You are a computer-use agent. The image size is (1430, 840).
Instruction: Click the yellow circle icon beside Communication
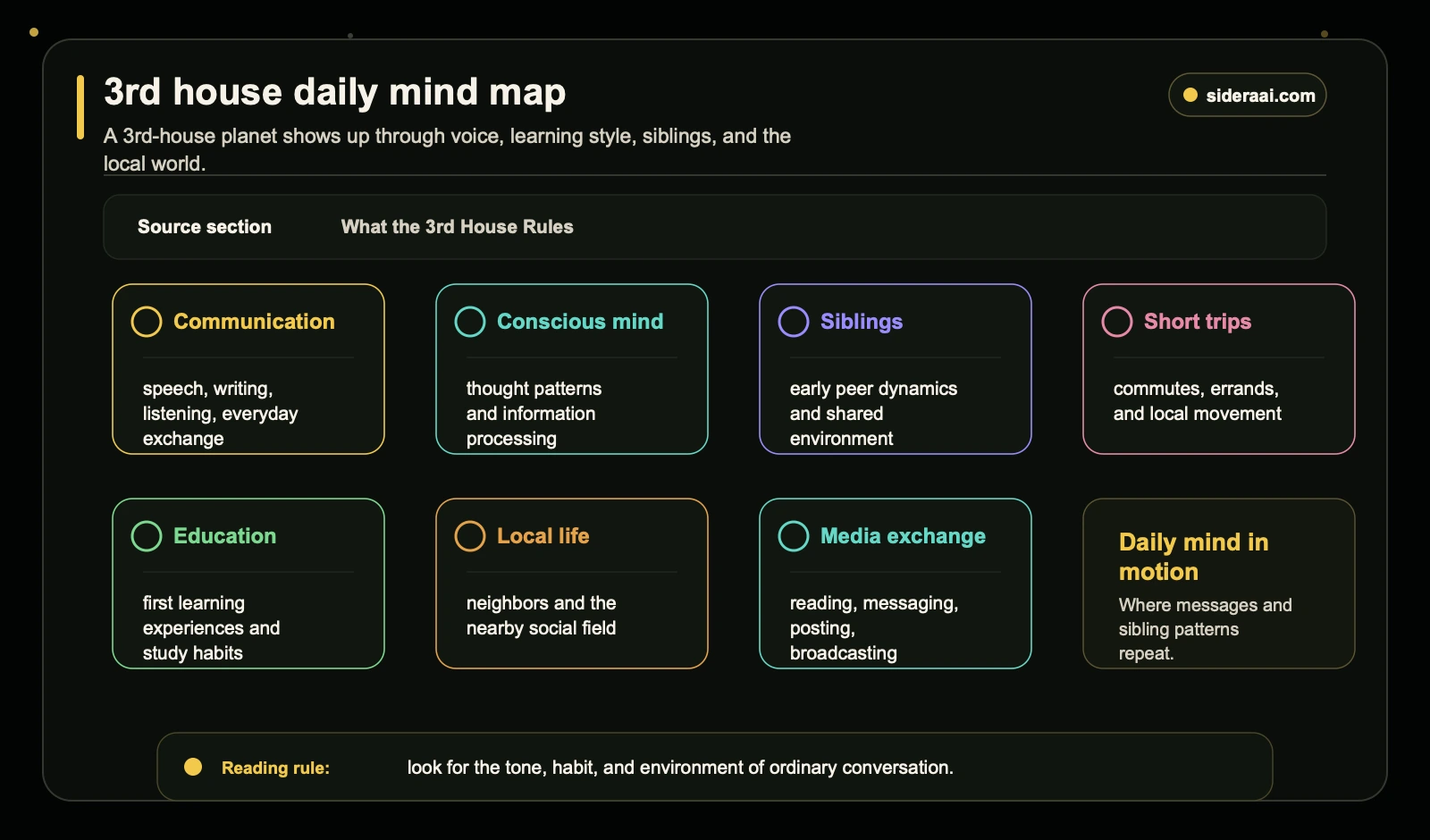tap(147, 322)
